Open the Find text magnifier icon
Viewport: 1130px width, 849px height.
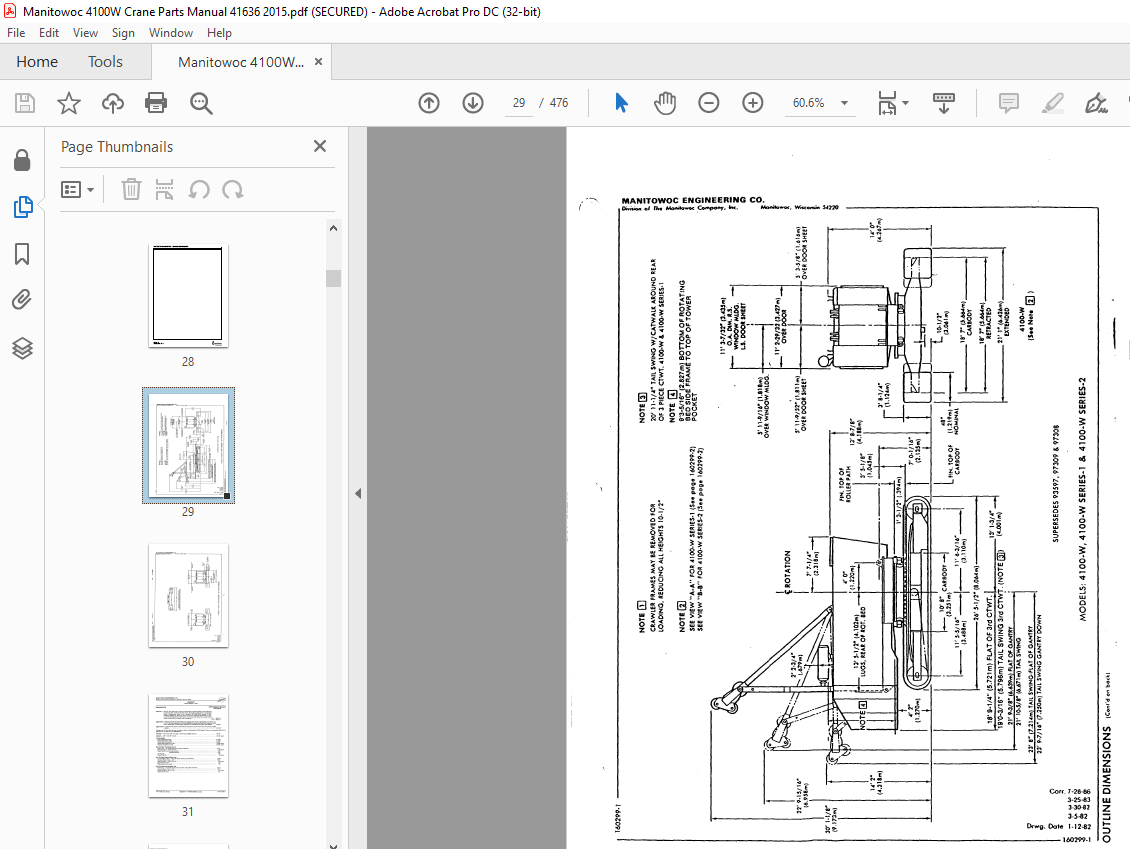pyautogui.click(x=201, y=103)
